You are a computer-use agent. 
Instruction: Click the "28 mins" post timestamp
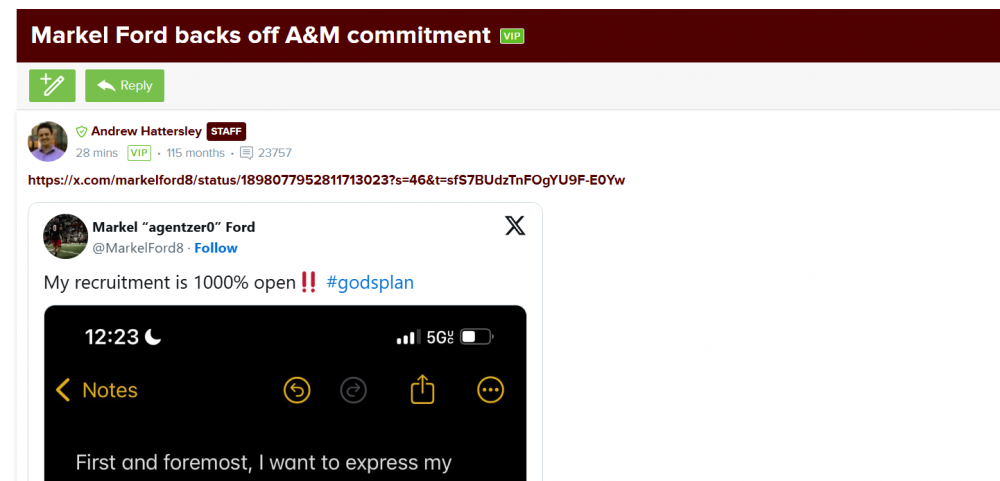click(96, 153)
